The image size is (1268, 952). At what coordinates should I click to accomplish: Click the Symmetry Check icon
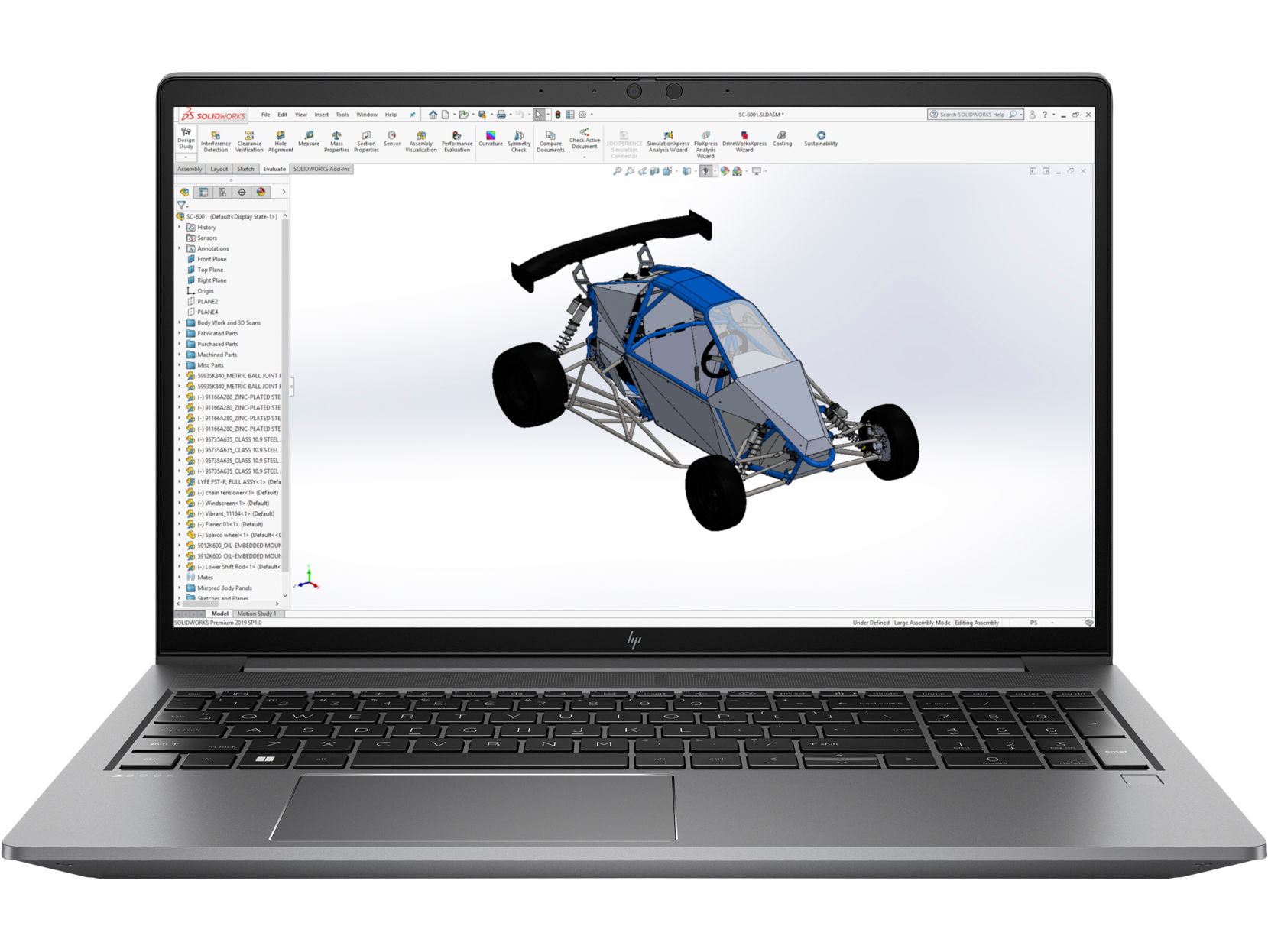tap(519, 140)
